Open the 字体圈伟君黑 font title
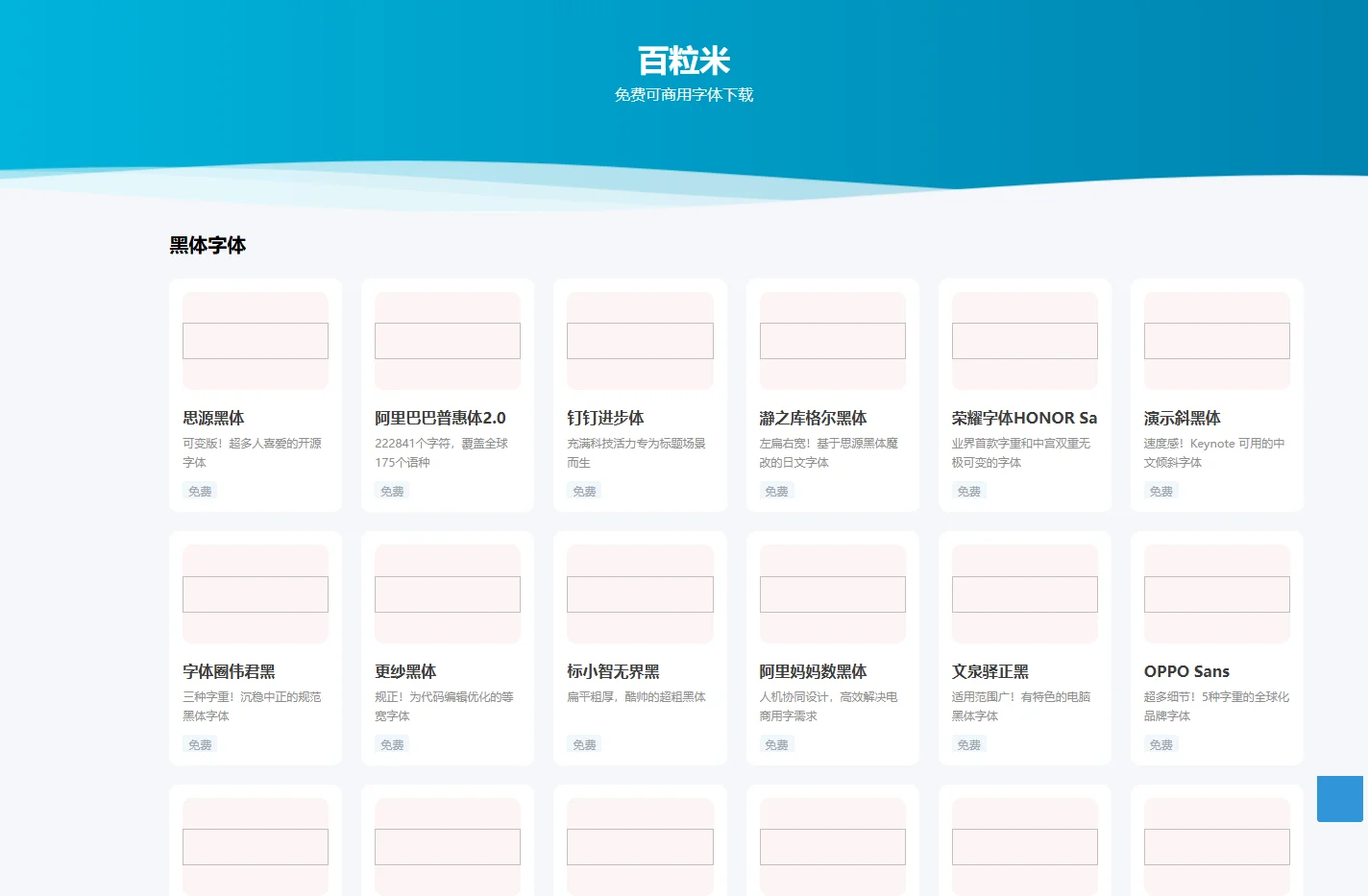This screenshot has height=896, width=1368. [229, 671]
